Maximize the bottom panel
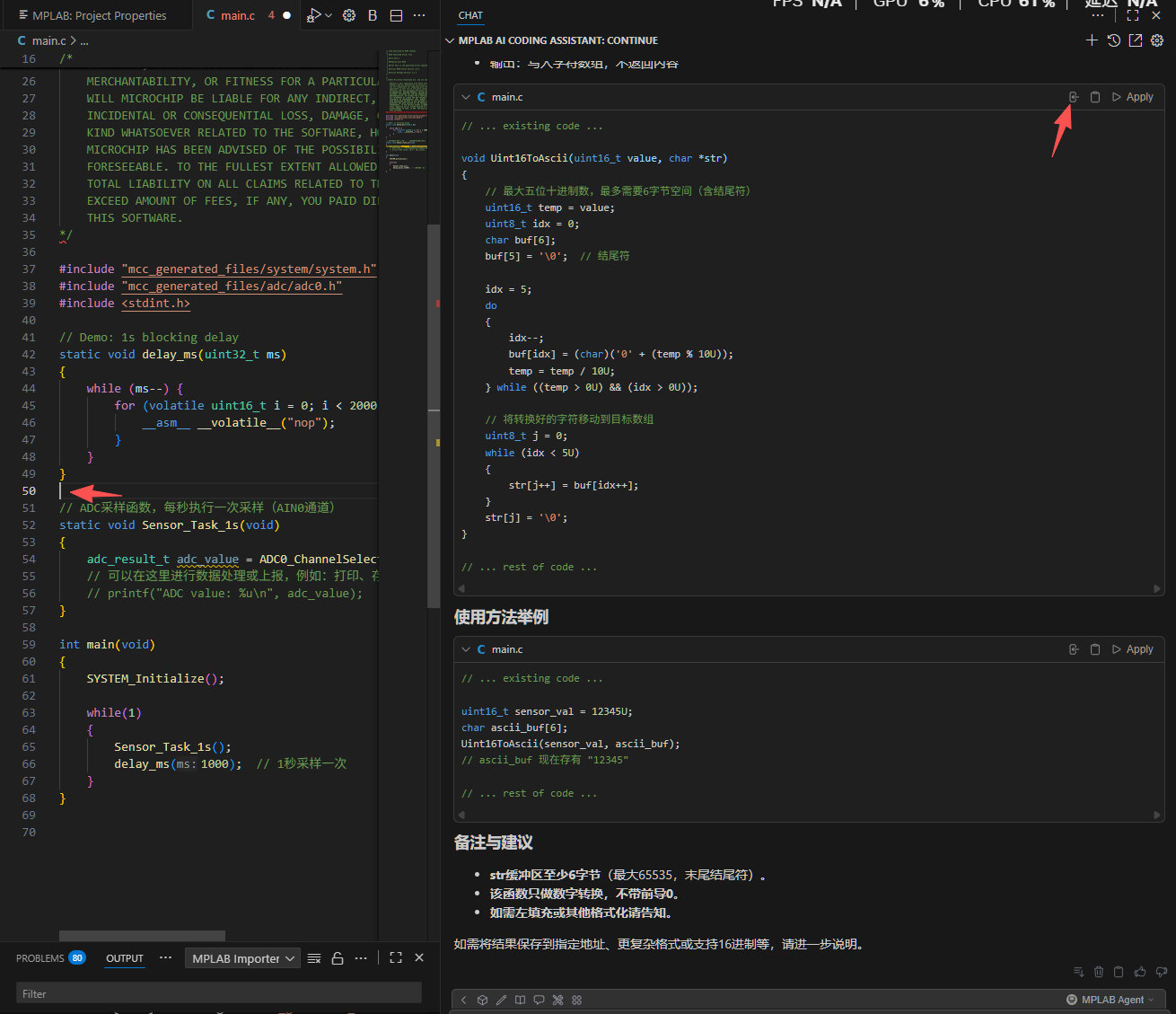 click(396, 958)
